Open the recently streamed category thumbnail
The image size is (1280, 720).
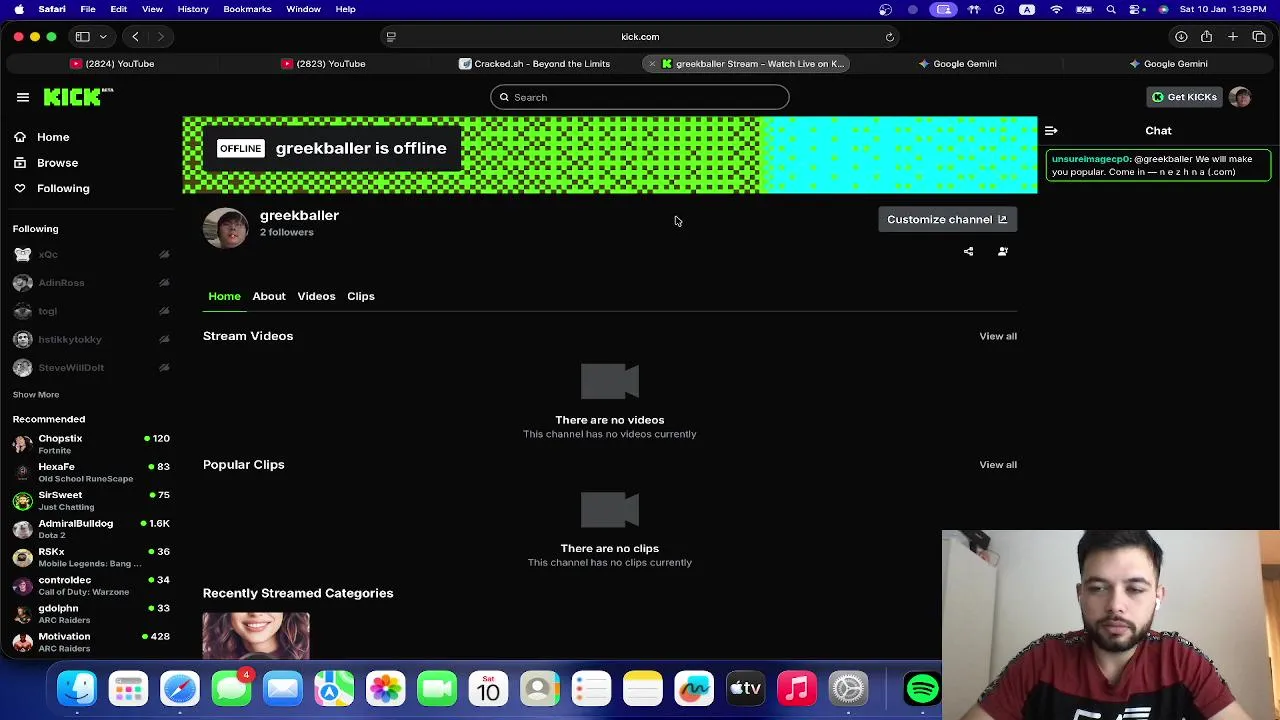click(256, 636)
